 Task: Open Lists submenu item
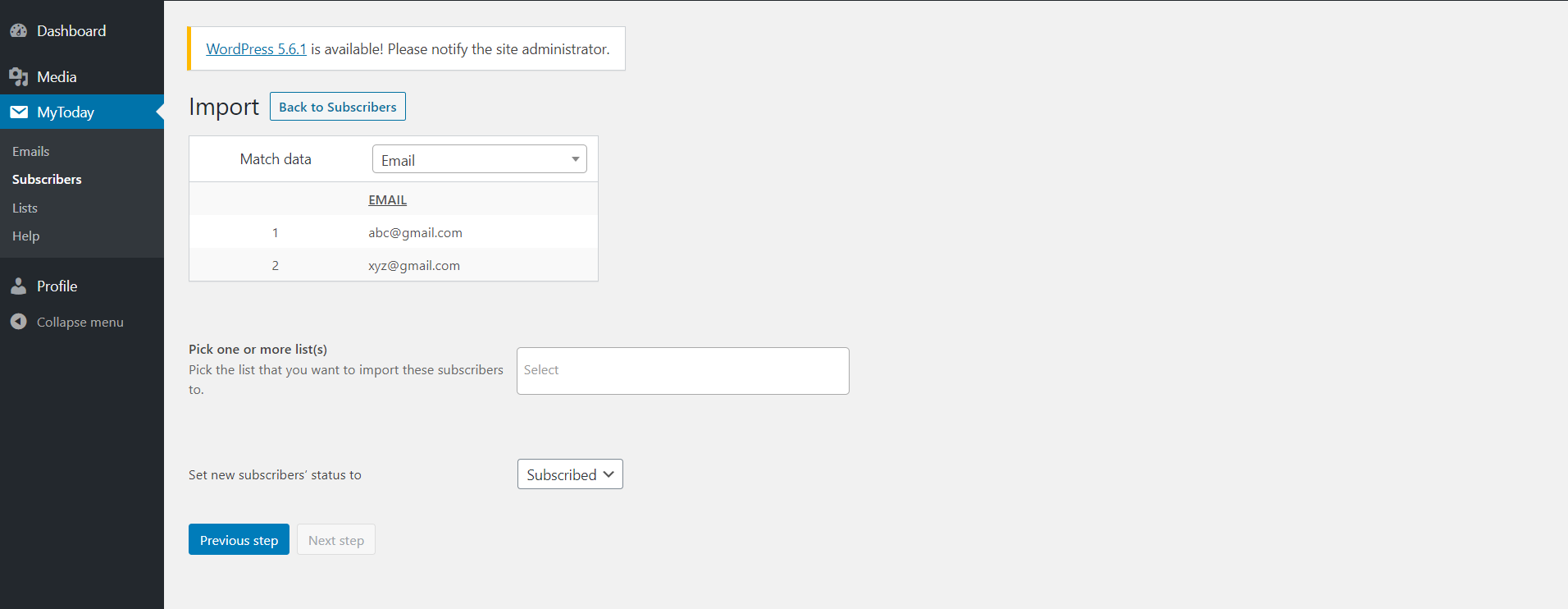[x=25, y=208]
